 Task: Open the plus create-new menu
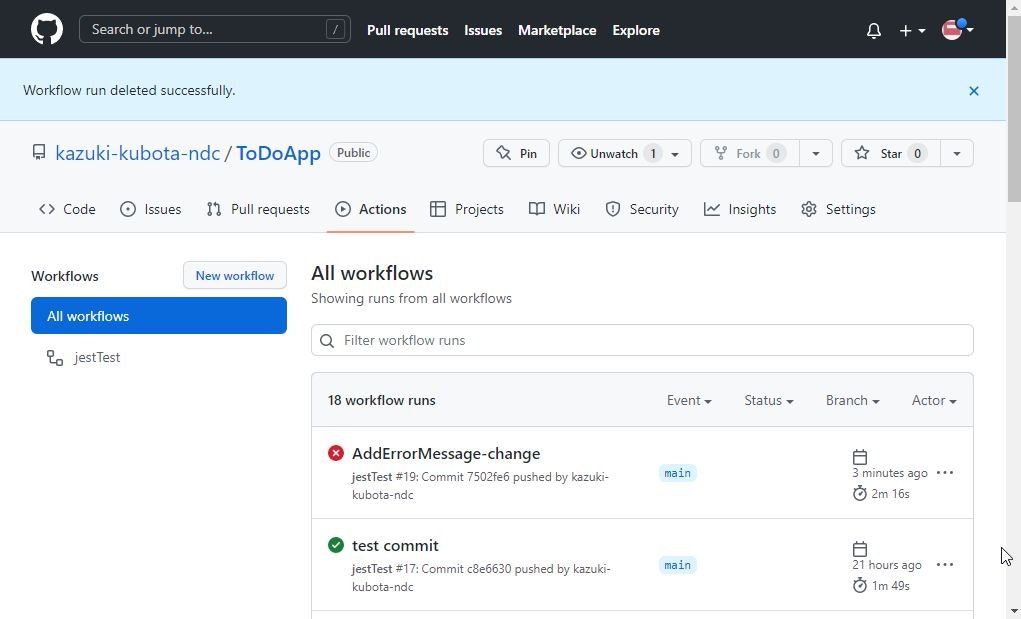click(x=912, y=30)
